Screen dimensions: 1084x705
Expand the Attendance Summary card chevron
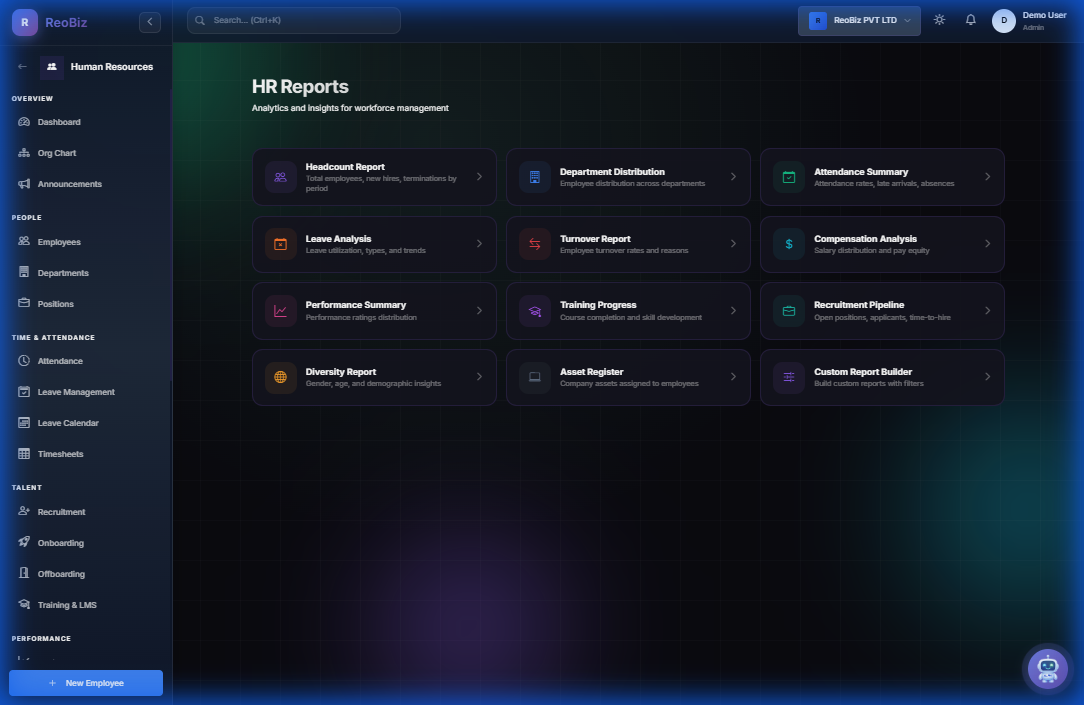987,177
